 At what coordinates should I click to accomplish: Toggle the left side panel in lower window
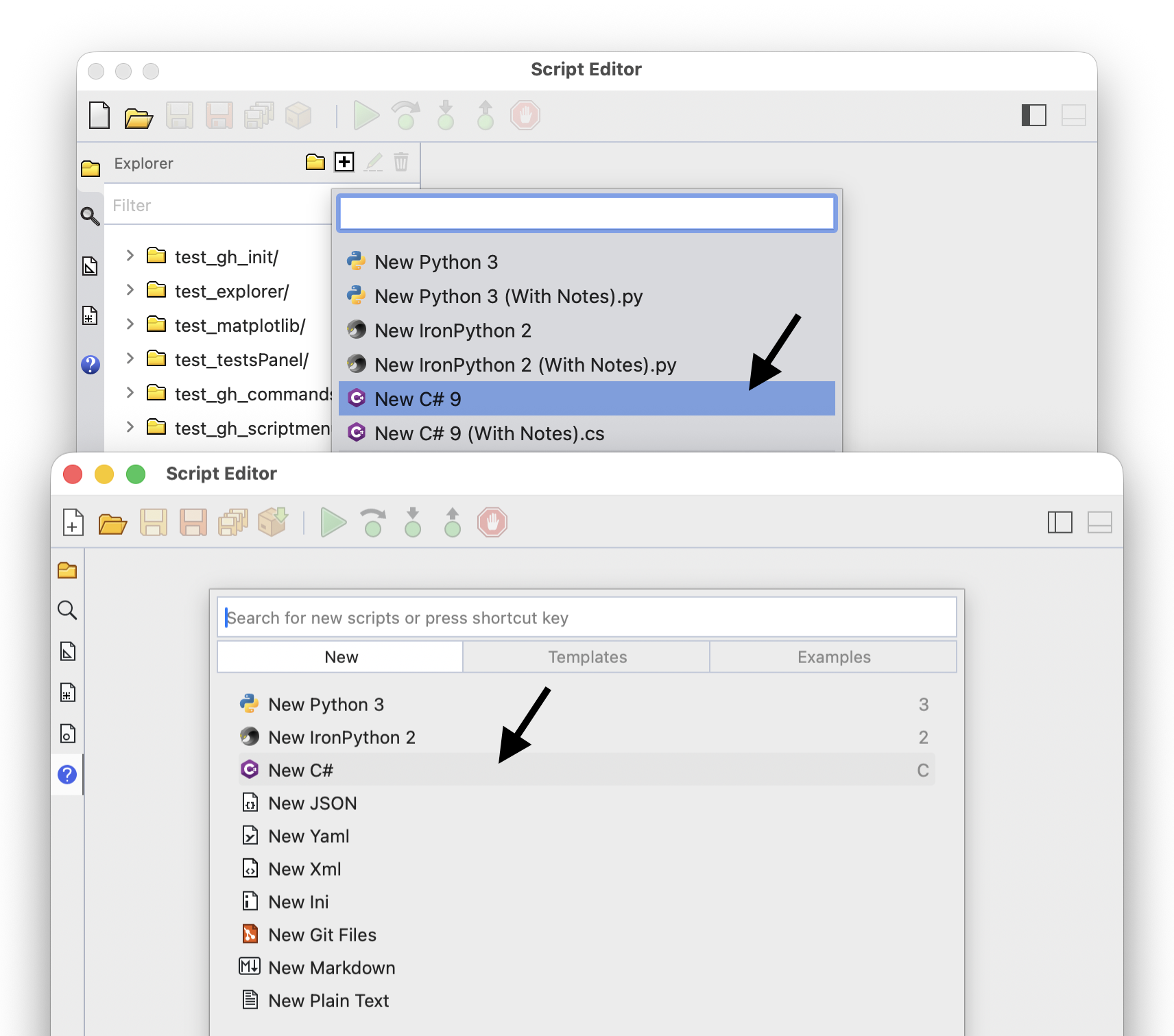1060,522
